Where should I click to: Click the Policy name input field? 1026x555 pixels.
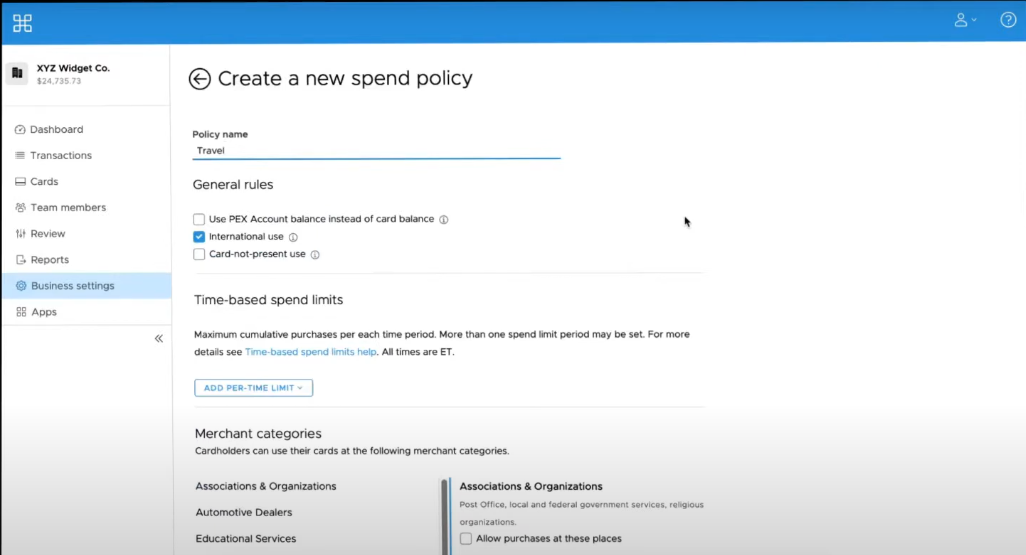(376, 151)
